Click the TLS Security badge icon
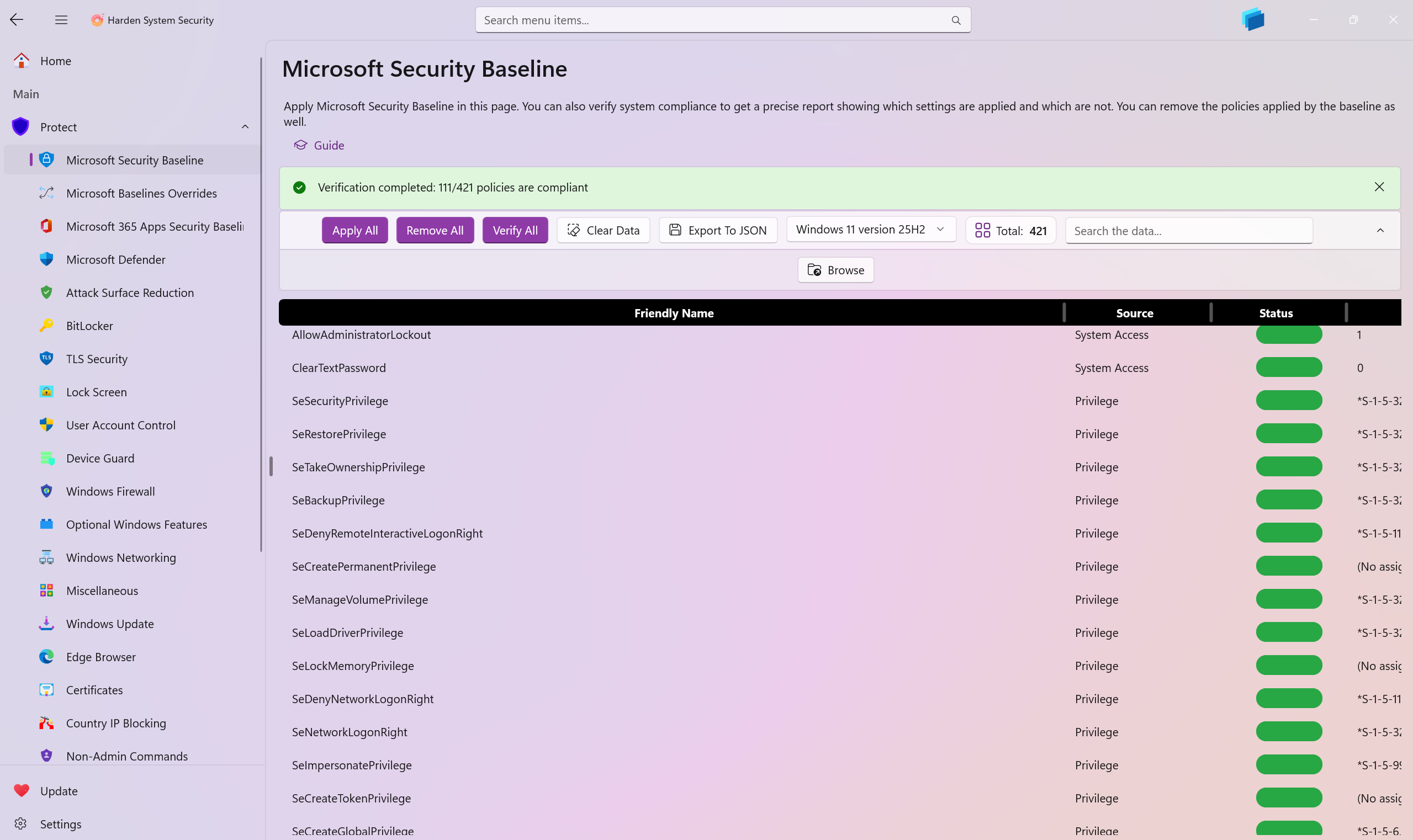Screen dimensions: 1413x840 pos(46,358)
